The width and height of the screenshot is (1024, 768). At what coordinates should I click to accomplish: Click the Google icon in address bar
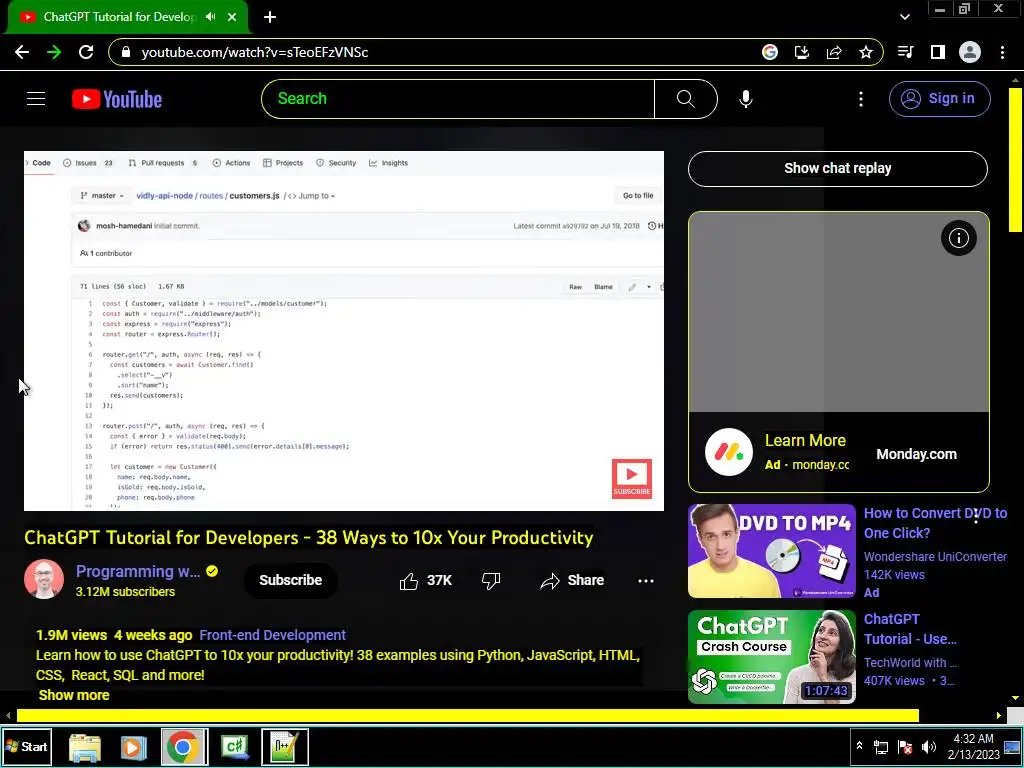(770, 52)
